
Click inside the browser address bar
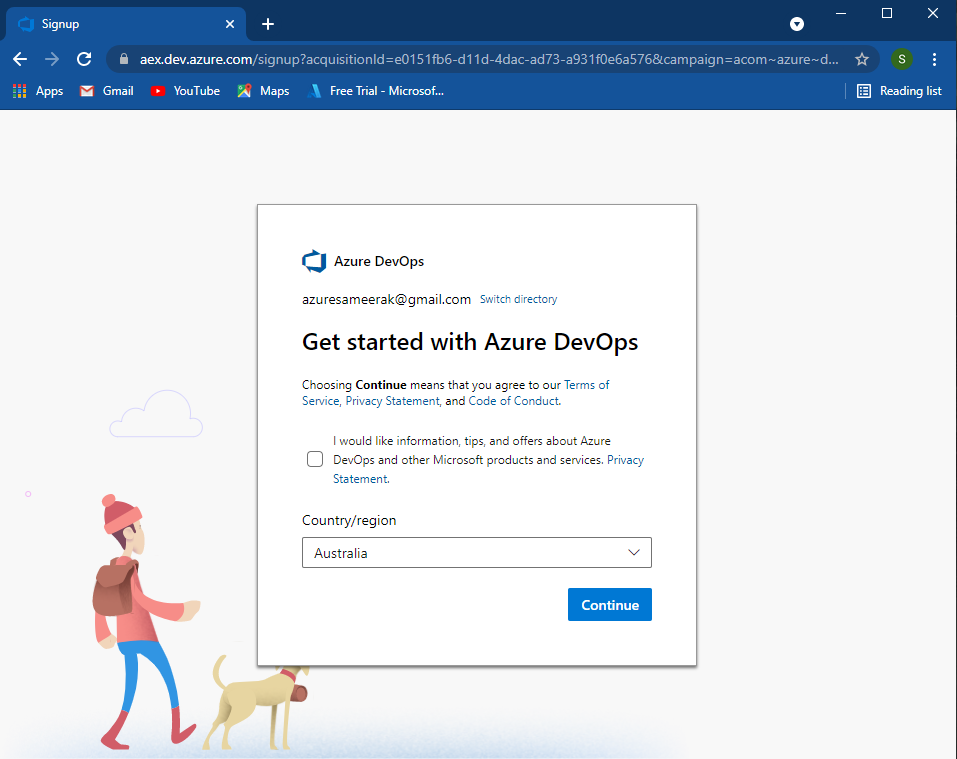[450, 59]
